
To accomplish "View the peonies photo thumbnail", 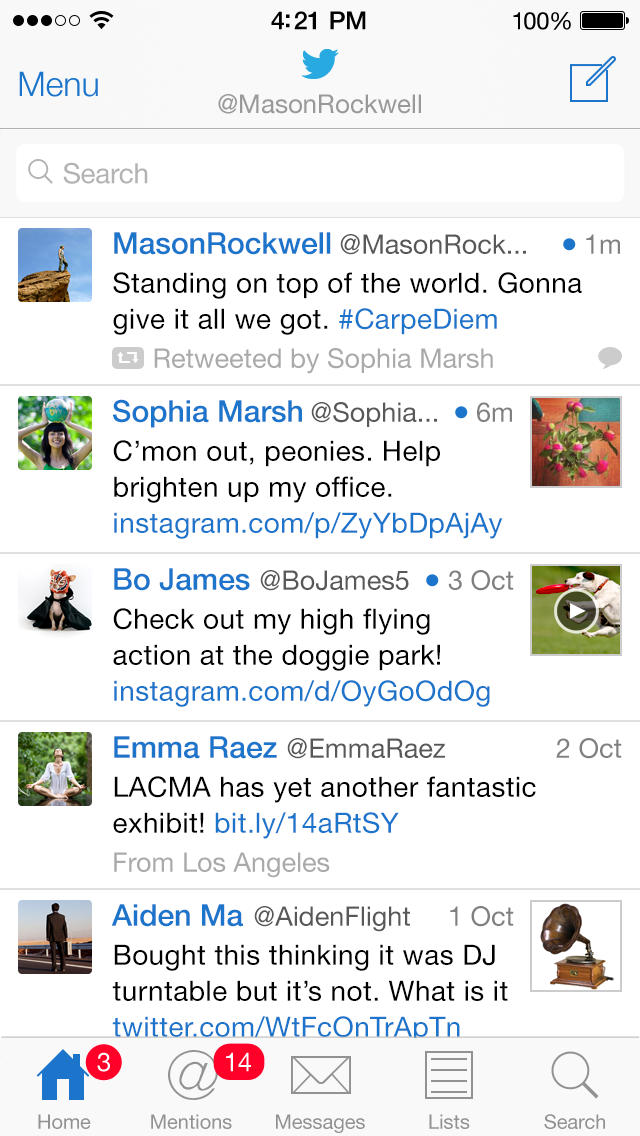I will (575, 441).
